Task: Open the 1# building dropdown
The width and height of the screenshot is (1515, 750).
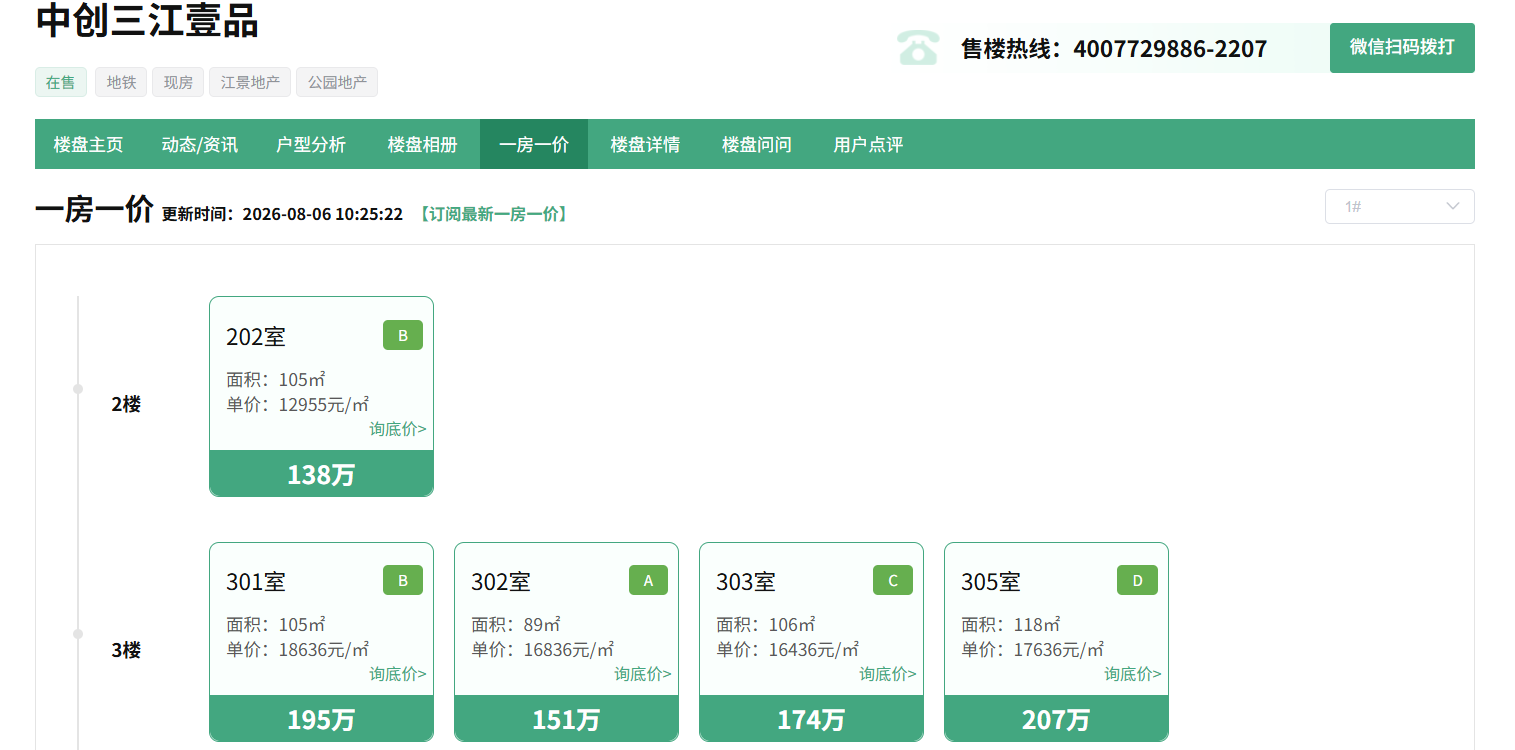Action: pos(1399,206)
